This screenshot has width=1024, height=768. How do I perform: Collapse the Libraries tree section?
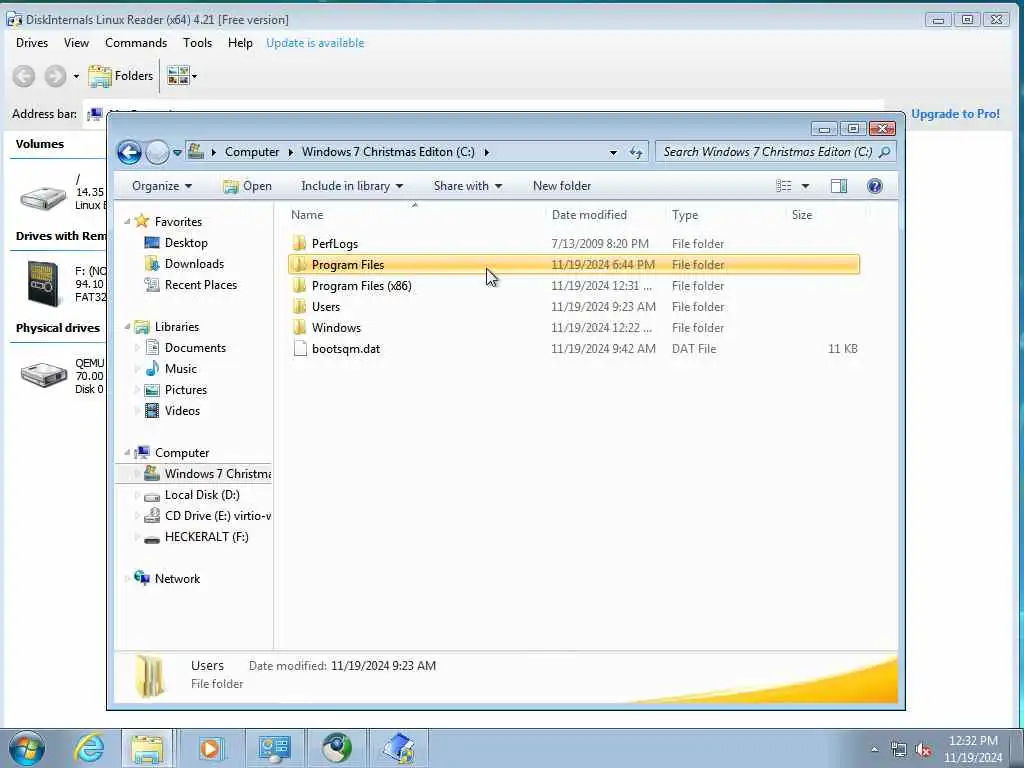tap(127, 327)
